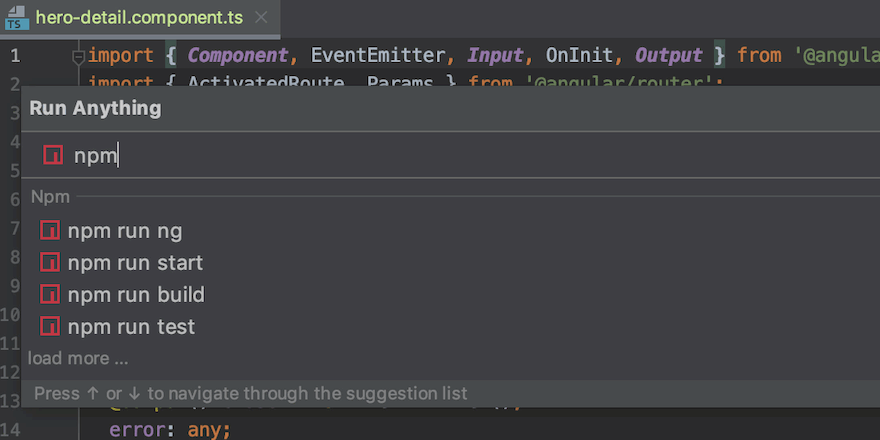Select the npm run ng suggestion
Viewport: 880px width, 440px height.
coord(451,231)
